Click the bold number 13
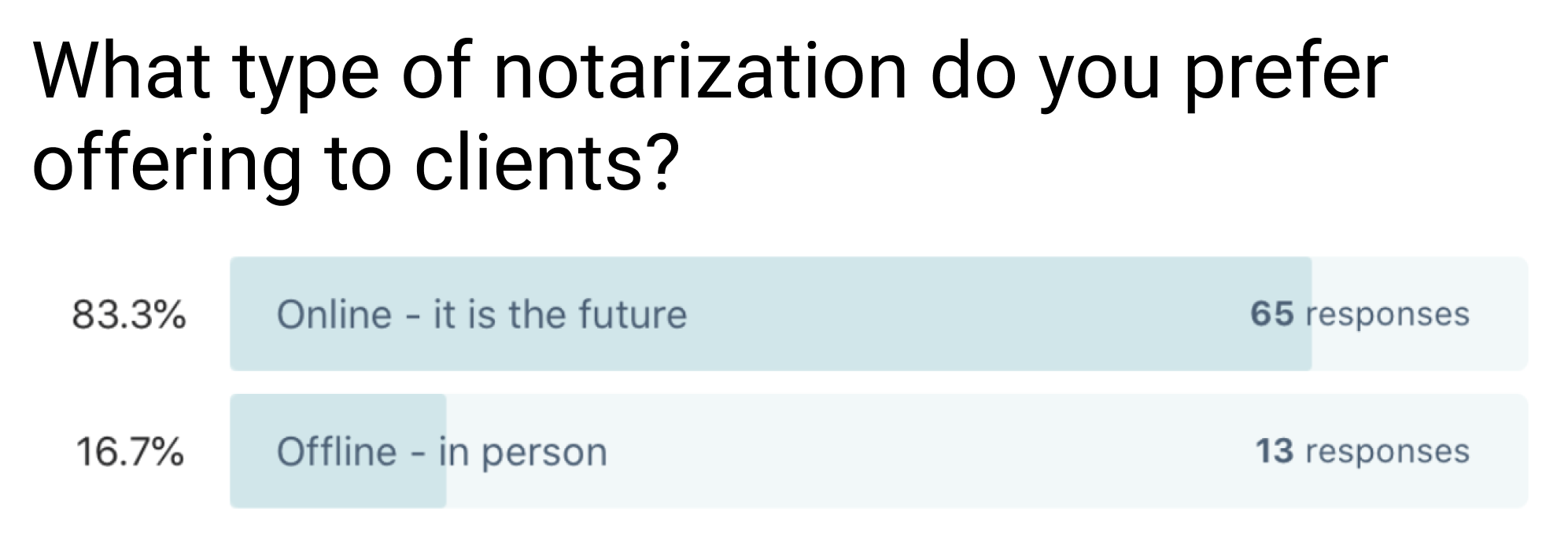 point(1275,451)
